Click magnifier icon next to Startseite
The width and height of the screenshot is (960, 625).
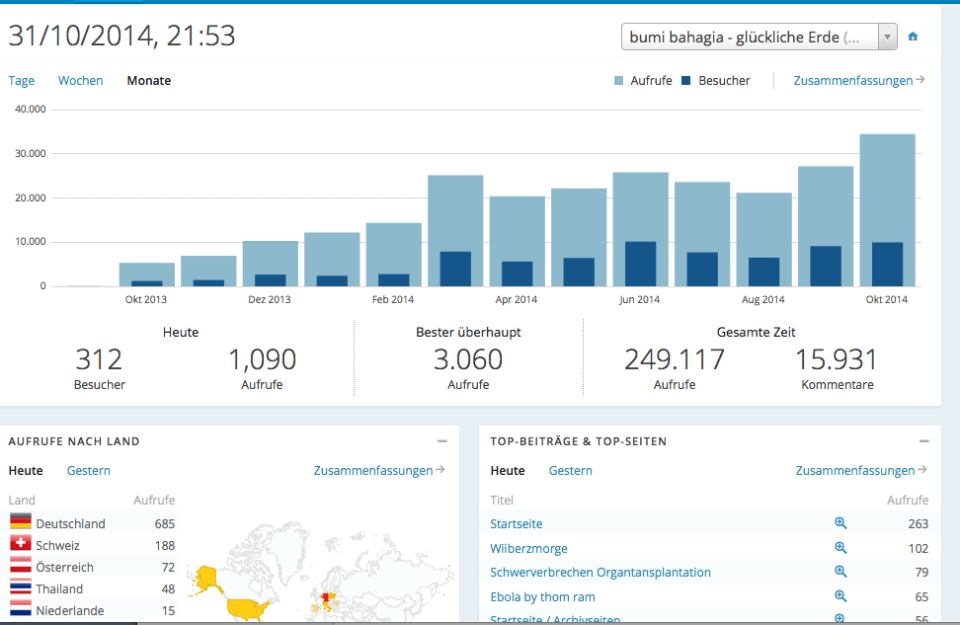click(x=840, y=523)
